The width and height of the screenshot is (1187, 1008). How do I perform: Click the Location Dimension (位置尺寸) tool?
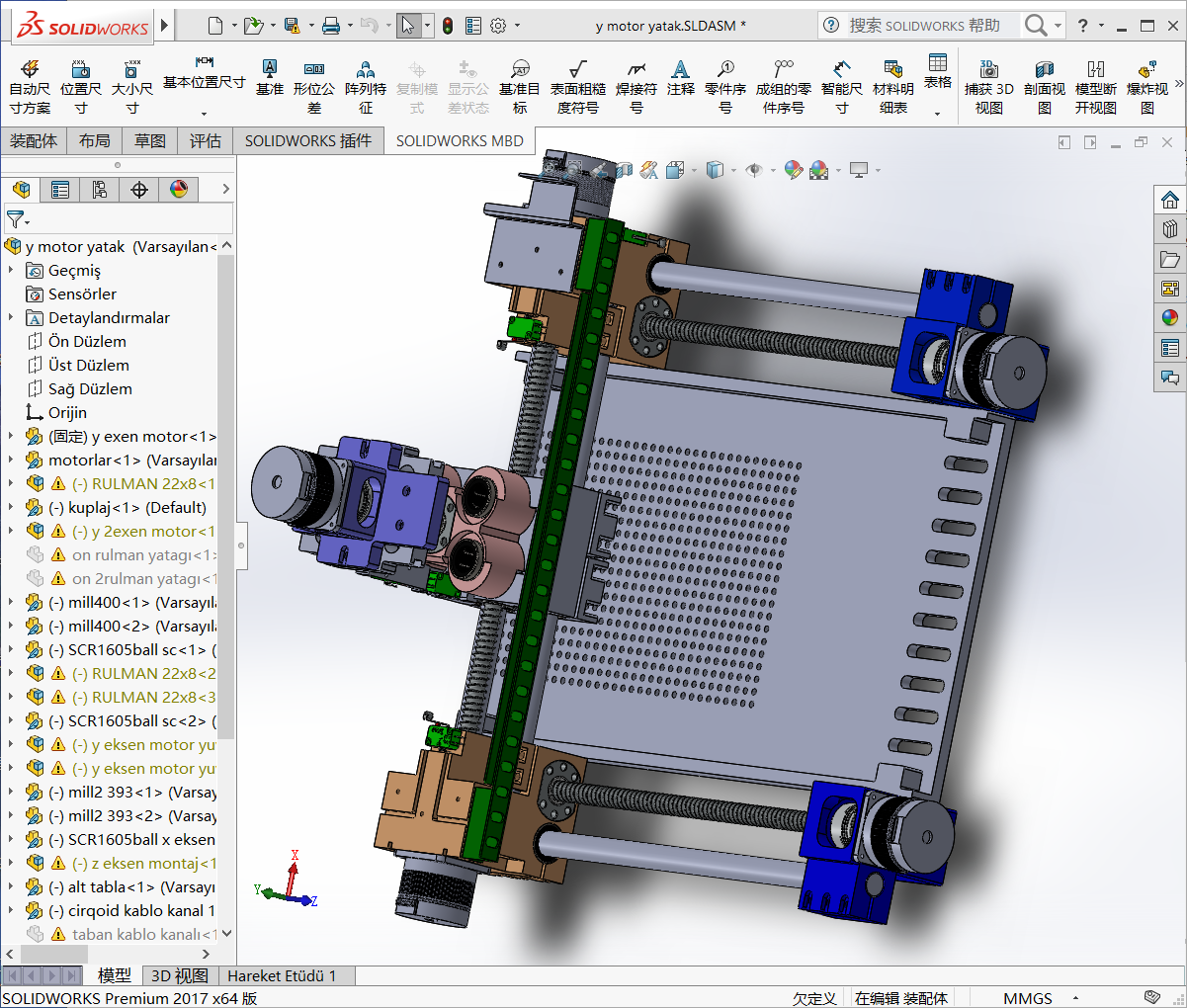pos(81,87)
